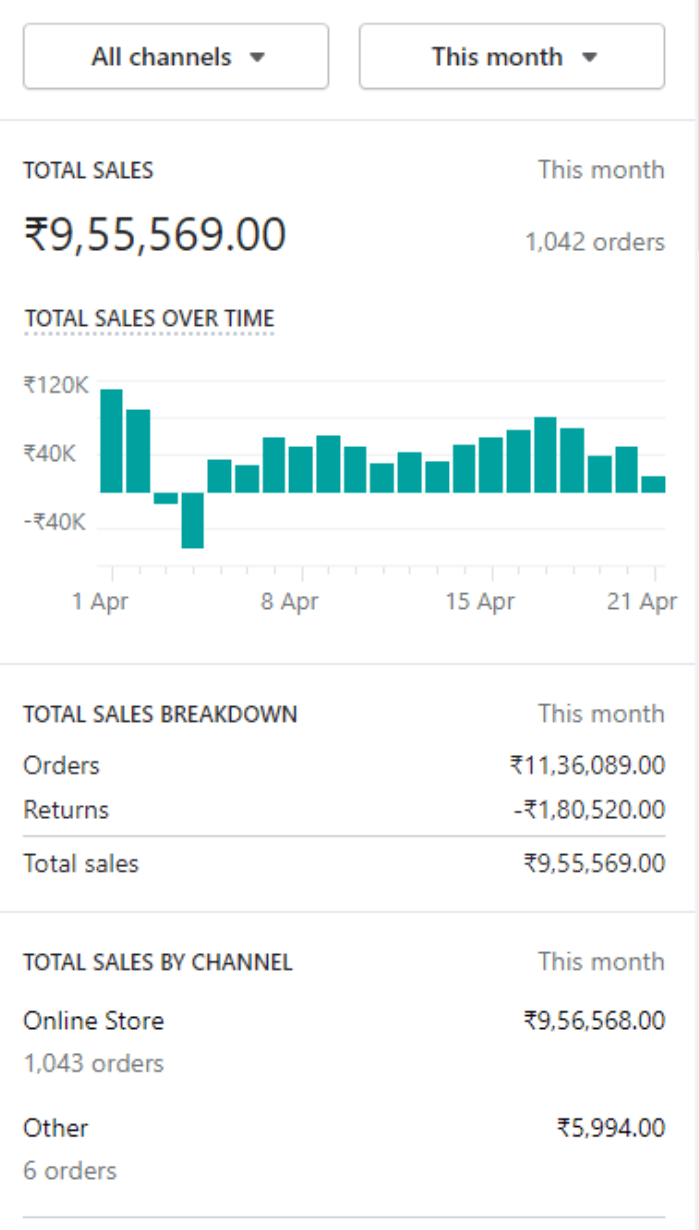Click the total sales amount ₹9,55,569.00 headline
Image resolution: width=699 pixels, height=1230 pixels.
[x=155, y=235]
